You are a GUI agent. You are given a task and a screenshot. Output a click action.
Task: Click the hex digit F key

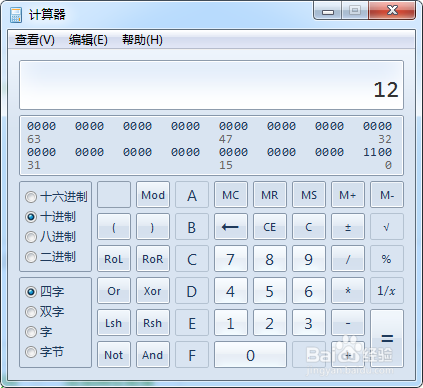pyautogui.click(x=192, y=355)
